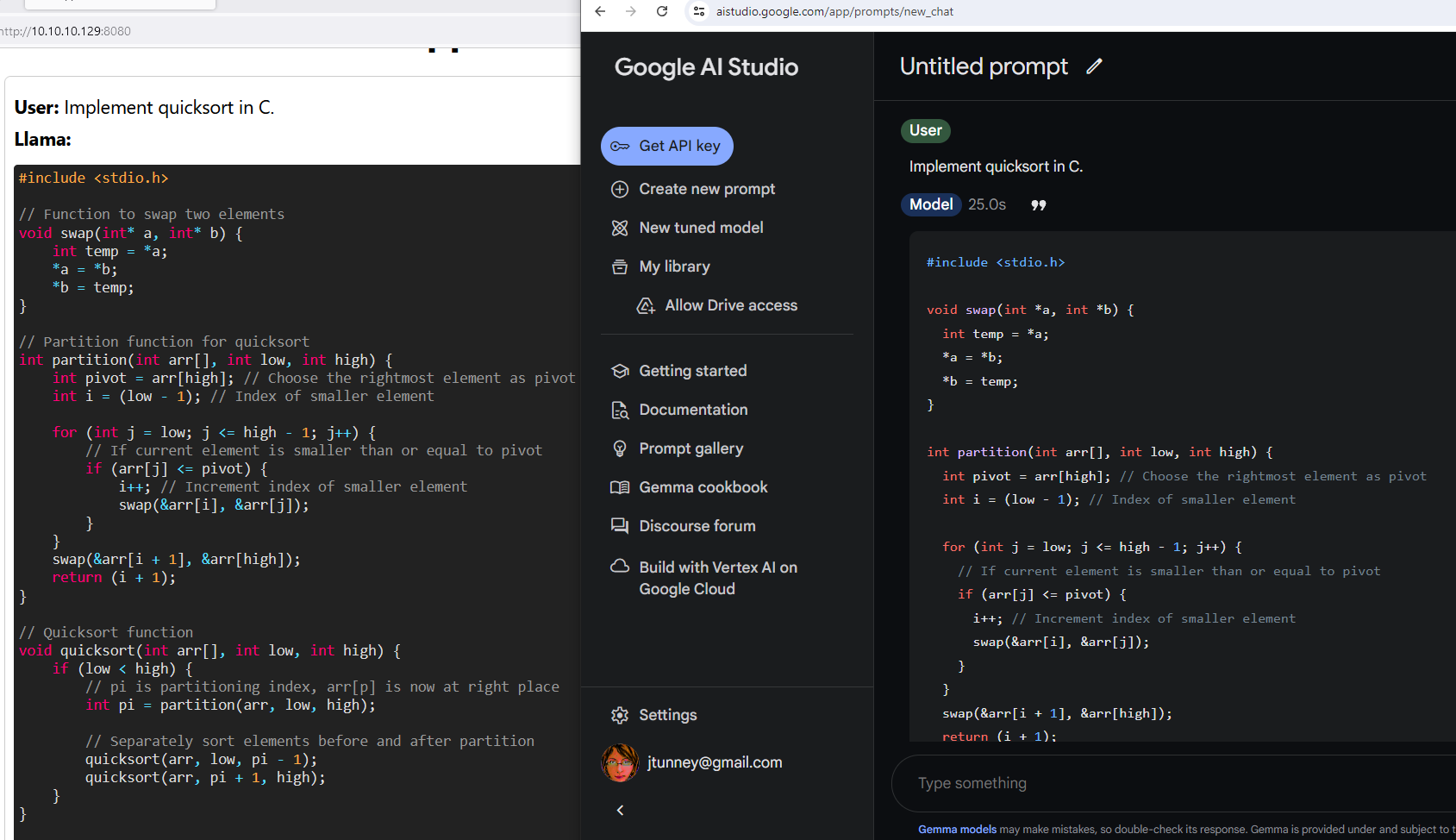Open the Documentation page
This screenshot has width=1456, height=840.
point(693,409)
